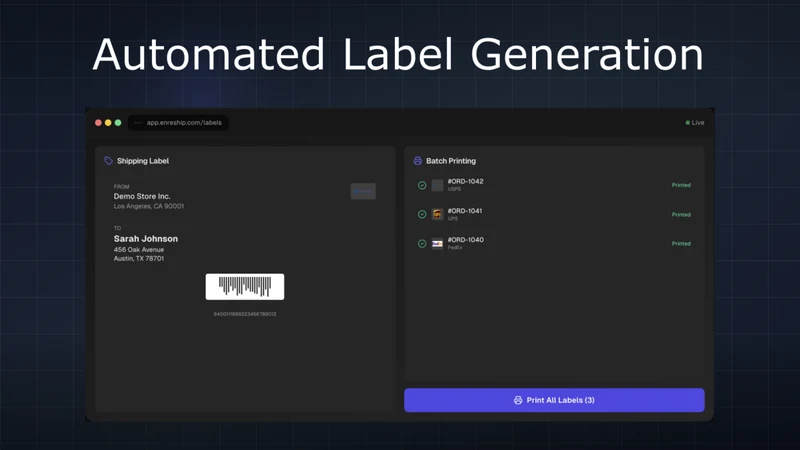Screen dimensions: 800x450
Task: Click the red close window dot
Action: tap(98, 122)
